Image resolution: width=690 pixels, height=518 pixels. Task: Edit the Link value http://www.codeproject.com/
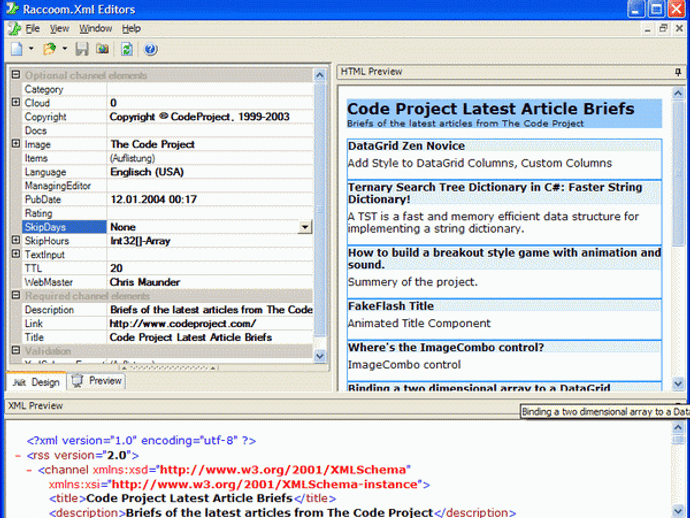pos(210,323)
